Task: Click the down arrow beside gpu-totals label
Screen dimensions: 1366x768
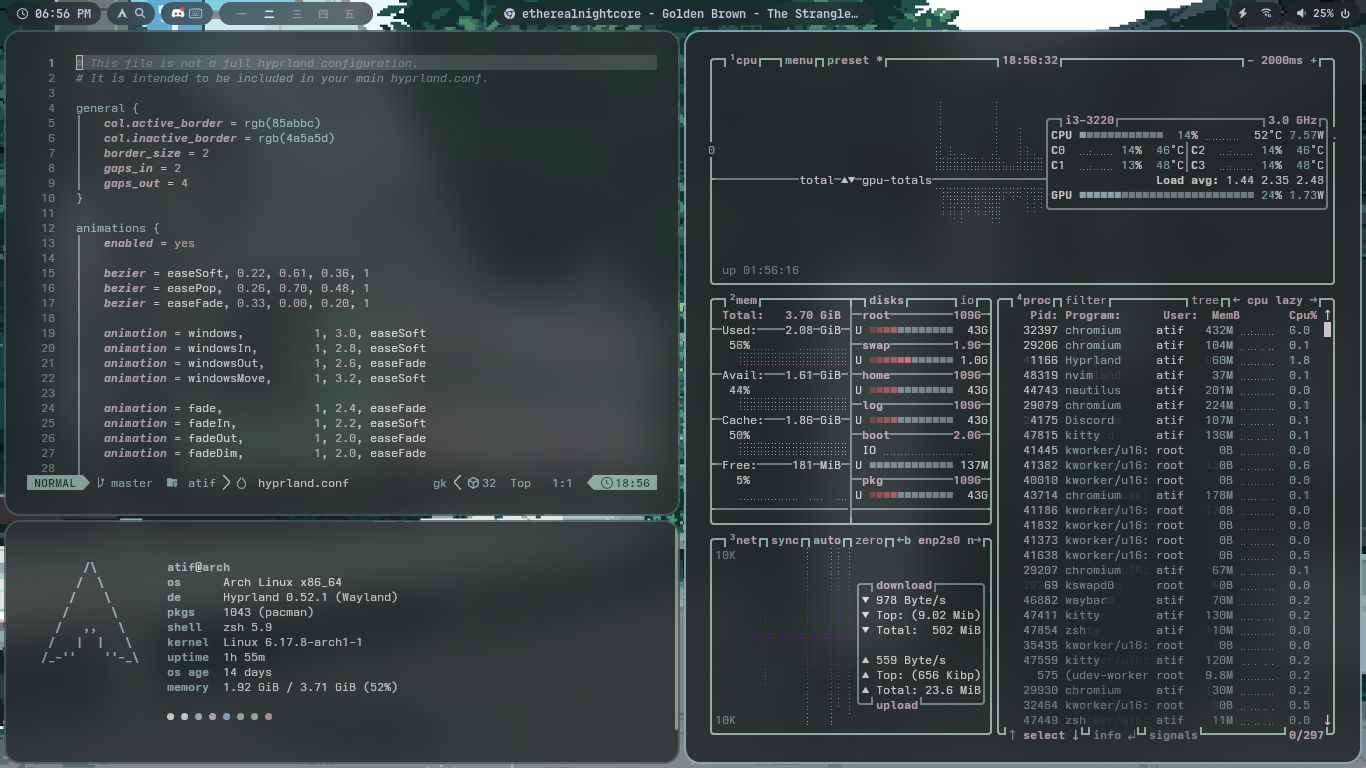Action: click(851, 180)
